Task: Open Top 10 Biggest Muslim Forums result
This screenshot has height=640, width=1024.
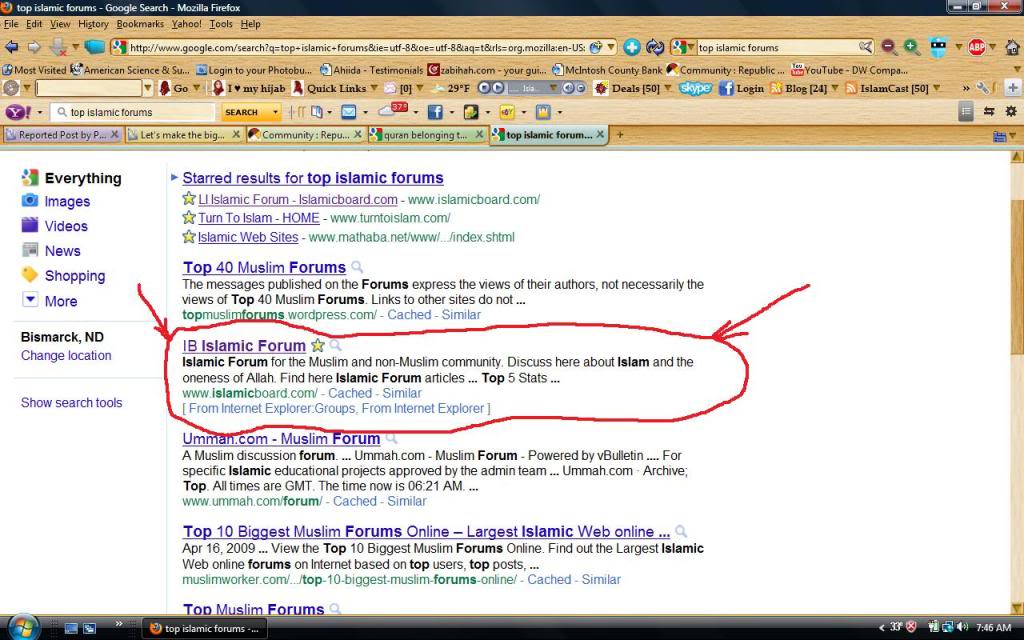Action: pos(426,532)
